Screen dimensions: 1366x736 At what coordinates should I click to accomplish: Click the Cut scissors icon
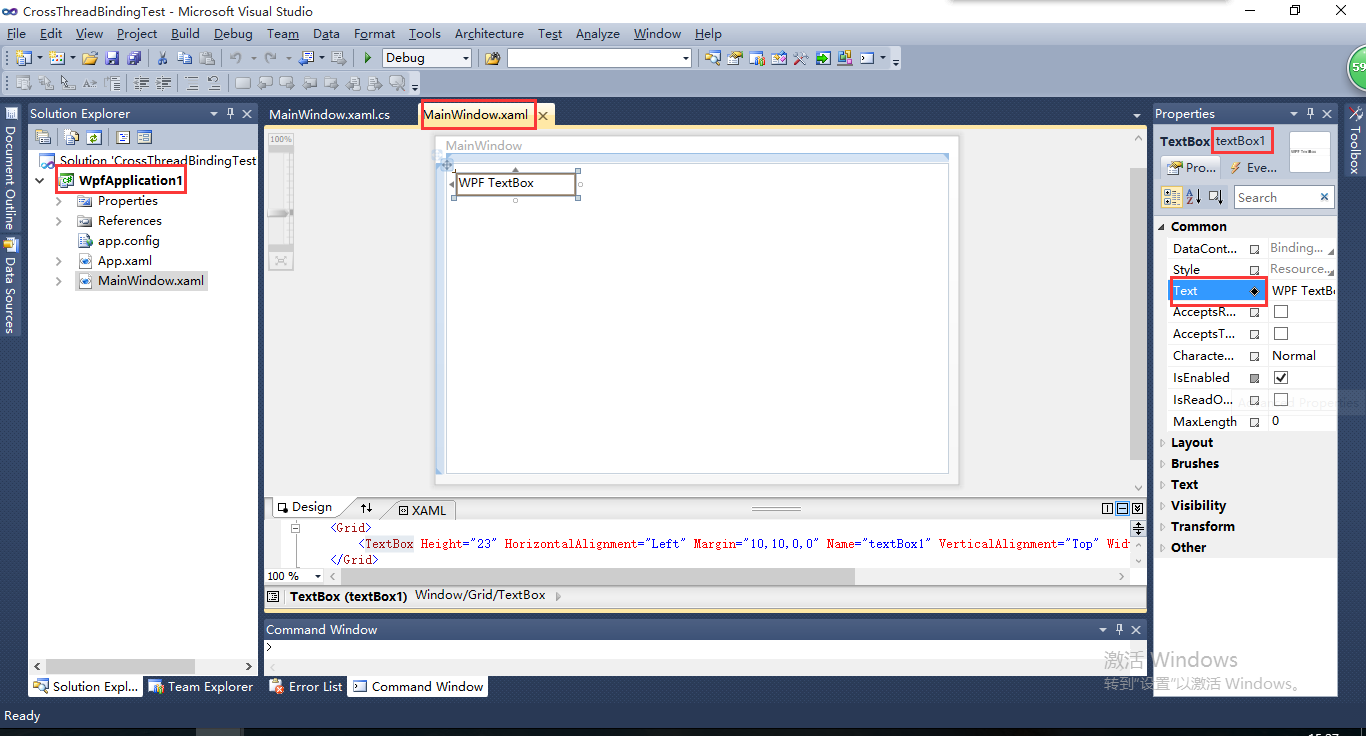pos(162,58)
